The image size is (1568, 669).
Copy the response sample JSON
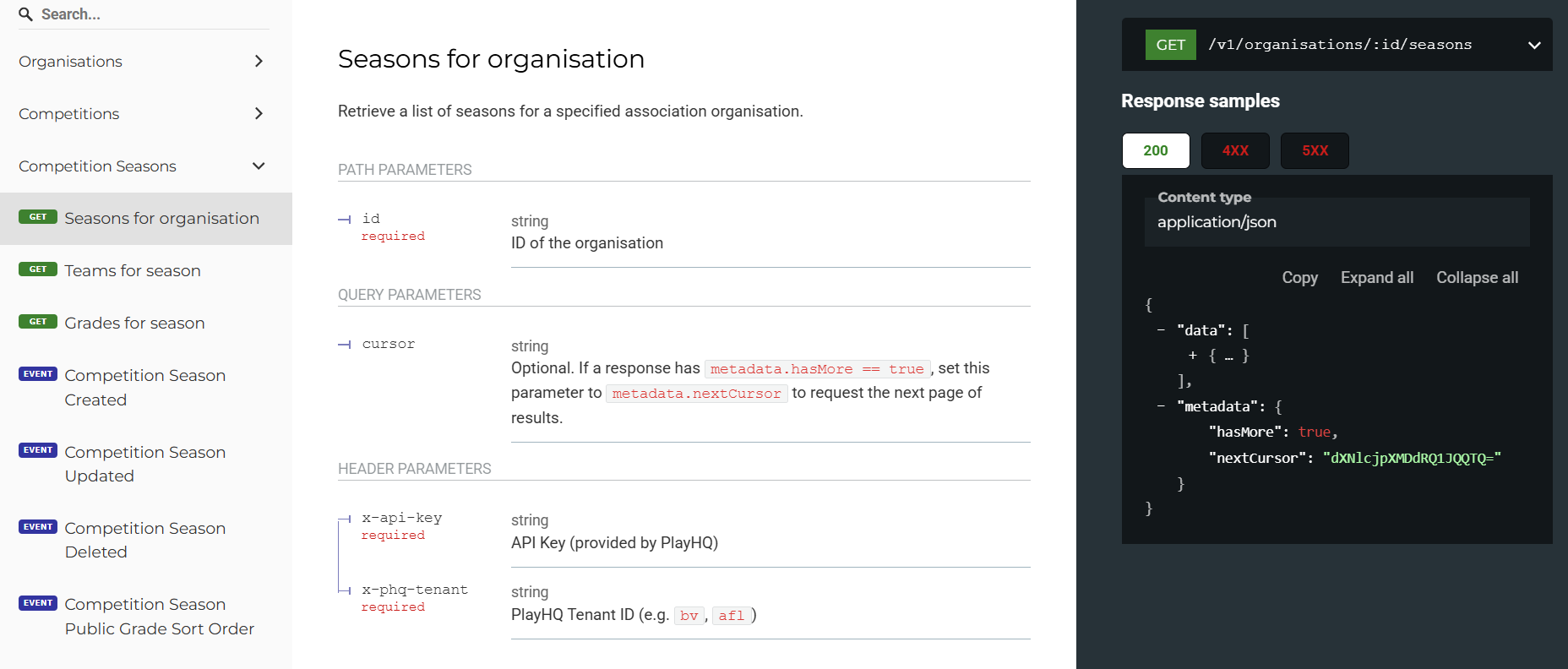1299,278
